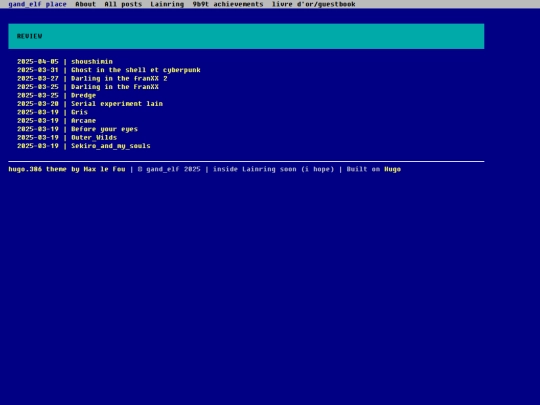Open the gand_elf place home link

tap(37, 4)
